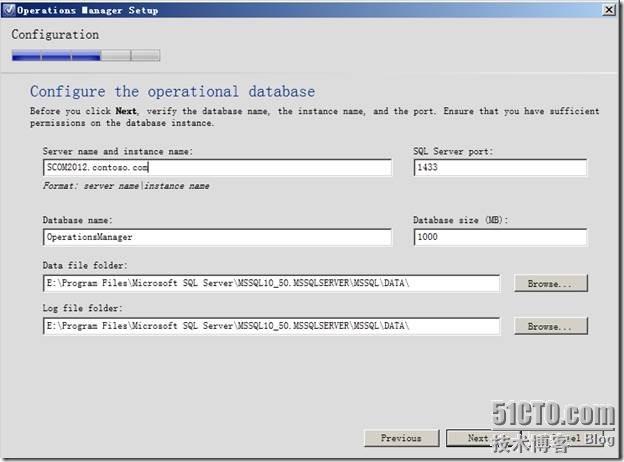Click the 'Format: server name\instance name' hint
Image resolution: width=624 pixels, height=462 pixels.
[126, 186]
